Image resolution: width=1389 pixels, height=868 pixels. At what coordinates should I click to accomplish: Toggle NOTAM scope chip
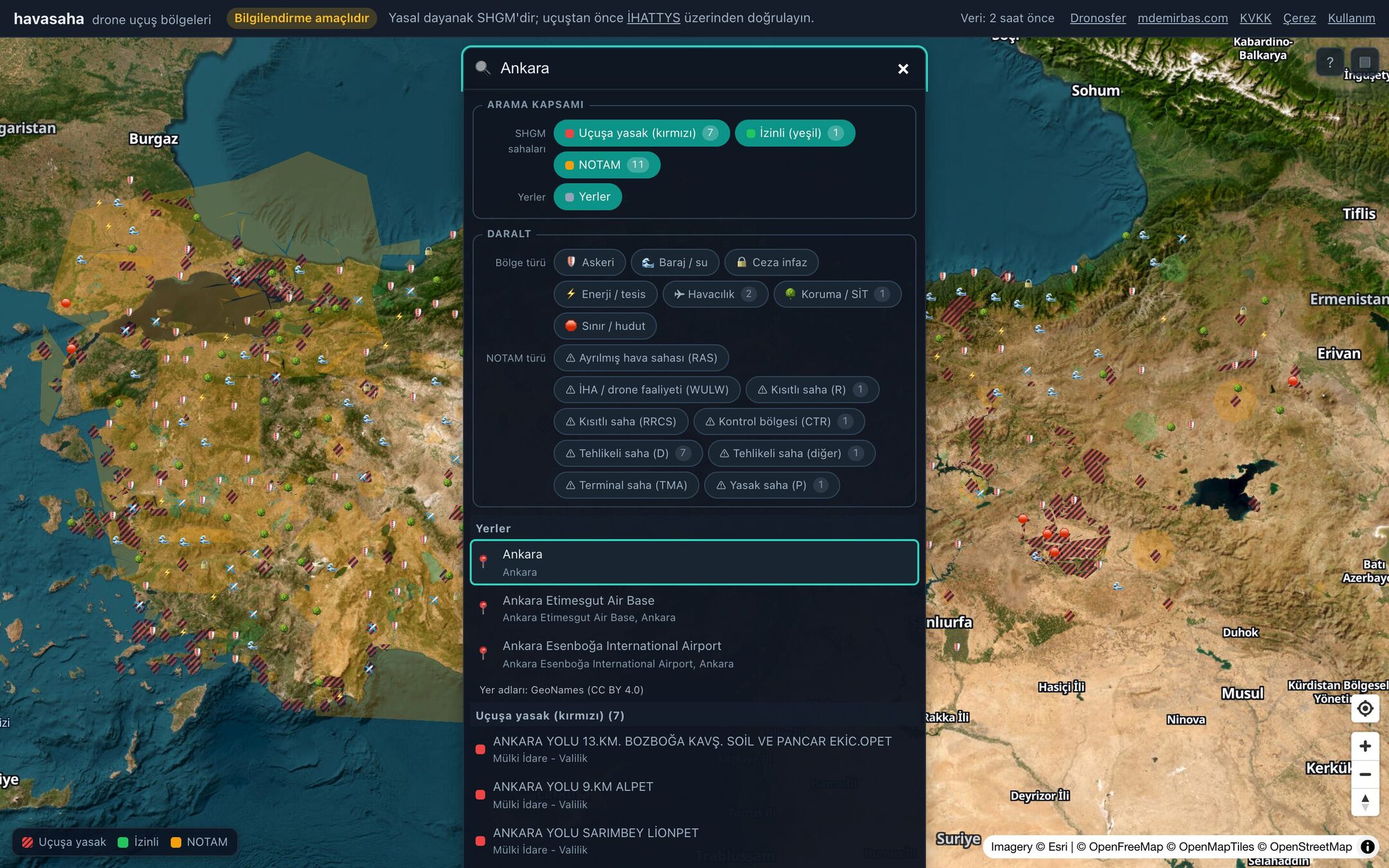pyautogui.click(x=606, y=165)
